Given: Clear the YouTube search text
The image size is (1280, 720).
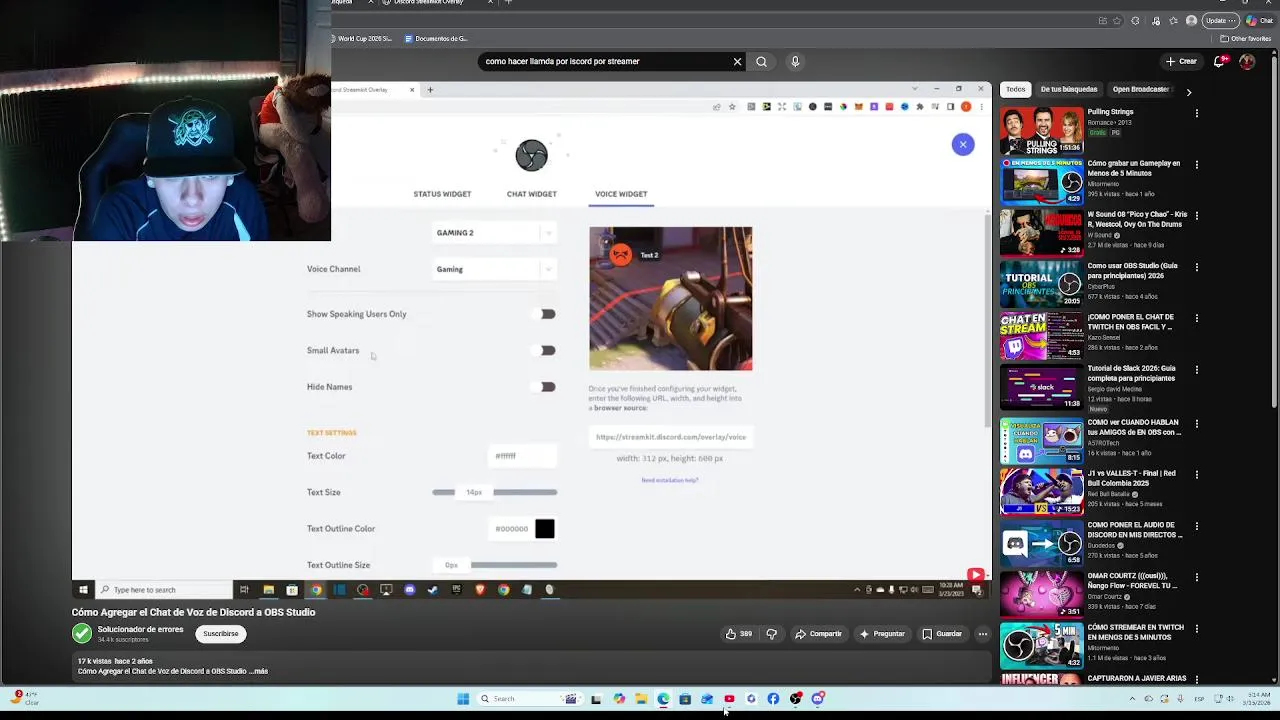Looking at the screenshot, I should (738, 61).
